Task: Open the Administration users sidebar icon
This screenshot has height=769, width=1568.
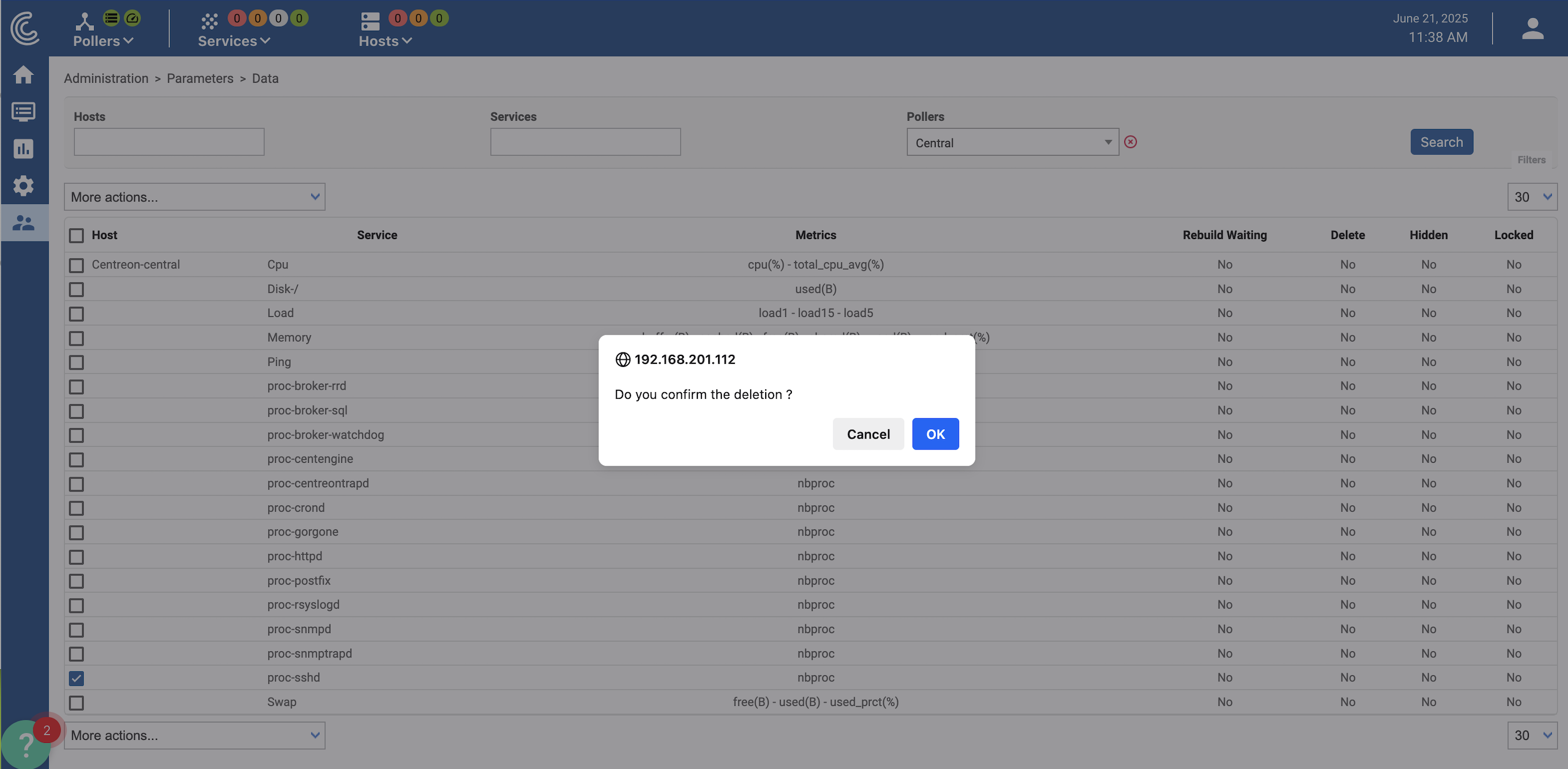Action: (23, 223)
